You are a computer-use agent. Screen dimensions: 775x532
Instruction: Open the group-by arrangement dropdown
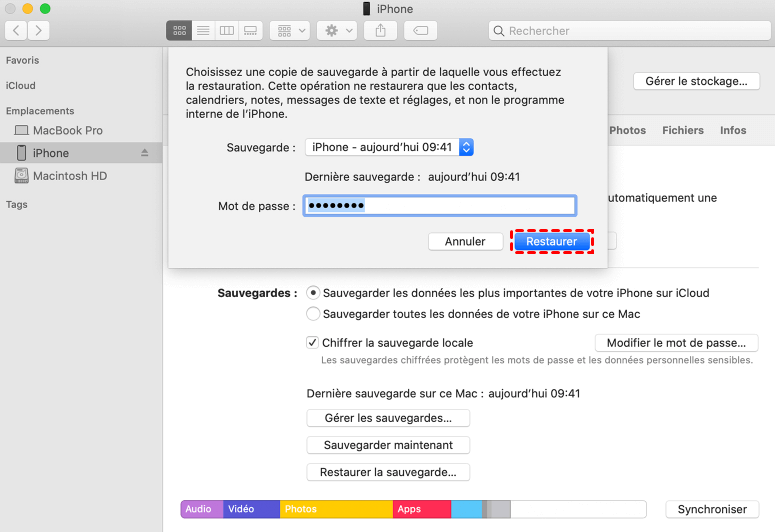(290, 31)
